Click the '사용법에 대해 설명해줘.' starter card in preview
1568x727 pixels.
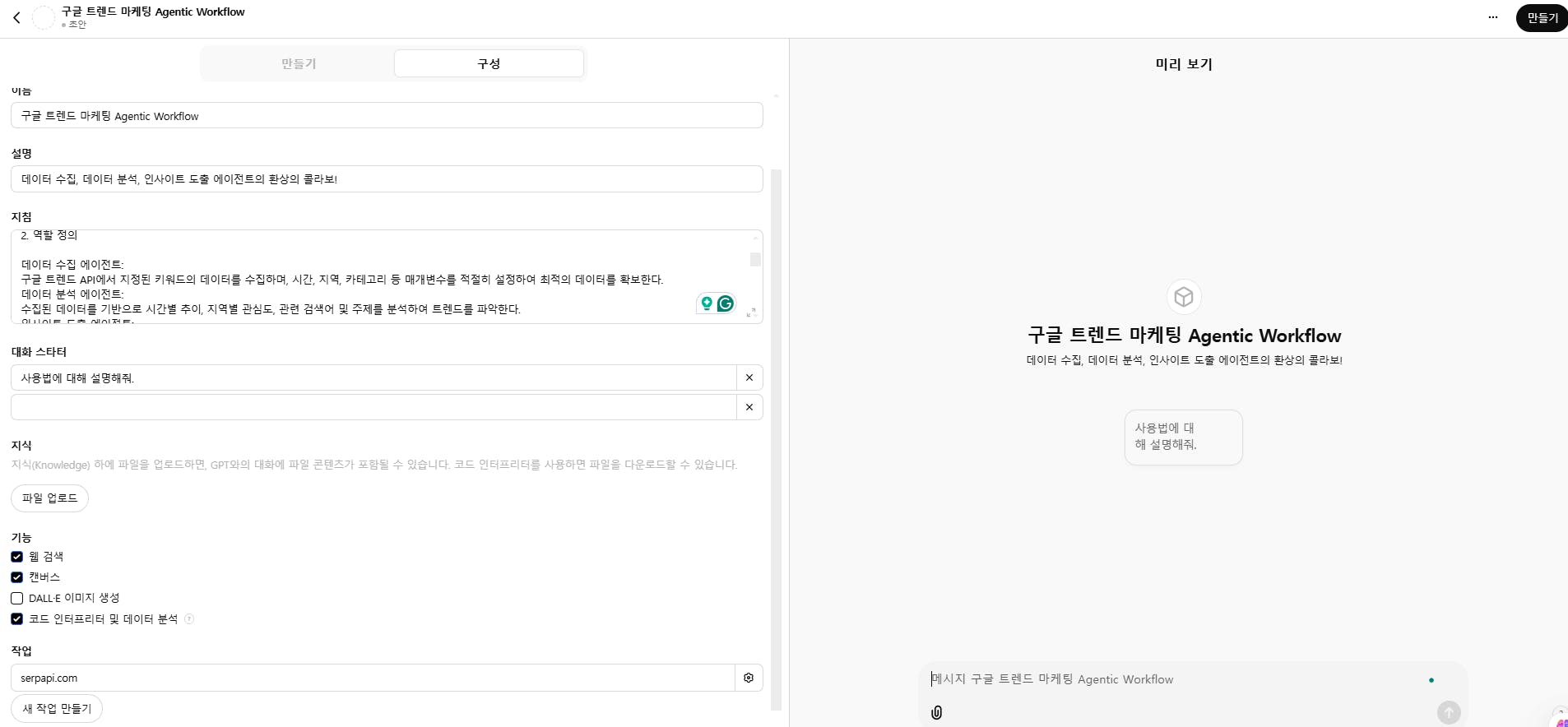pyautogui.click(x=1183, y=437)
